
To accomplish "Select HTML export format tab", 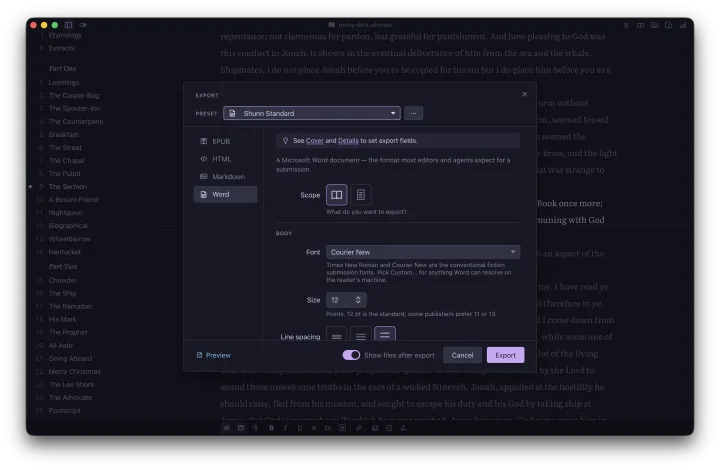I will [x=225, y=159].
